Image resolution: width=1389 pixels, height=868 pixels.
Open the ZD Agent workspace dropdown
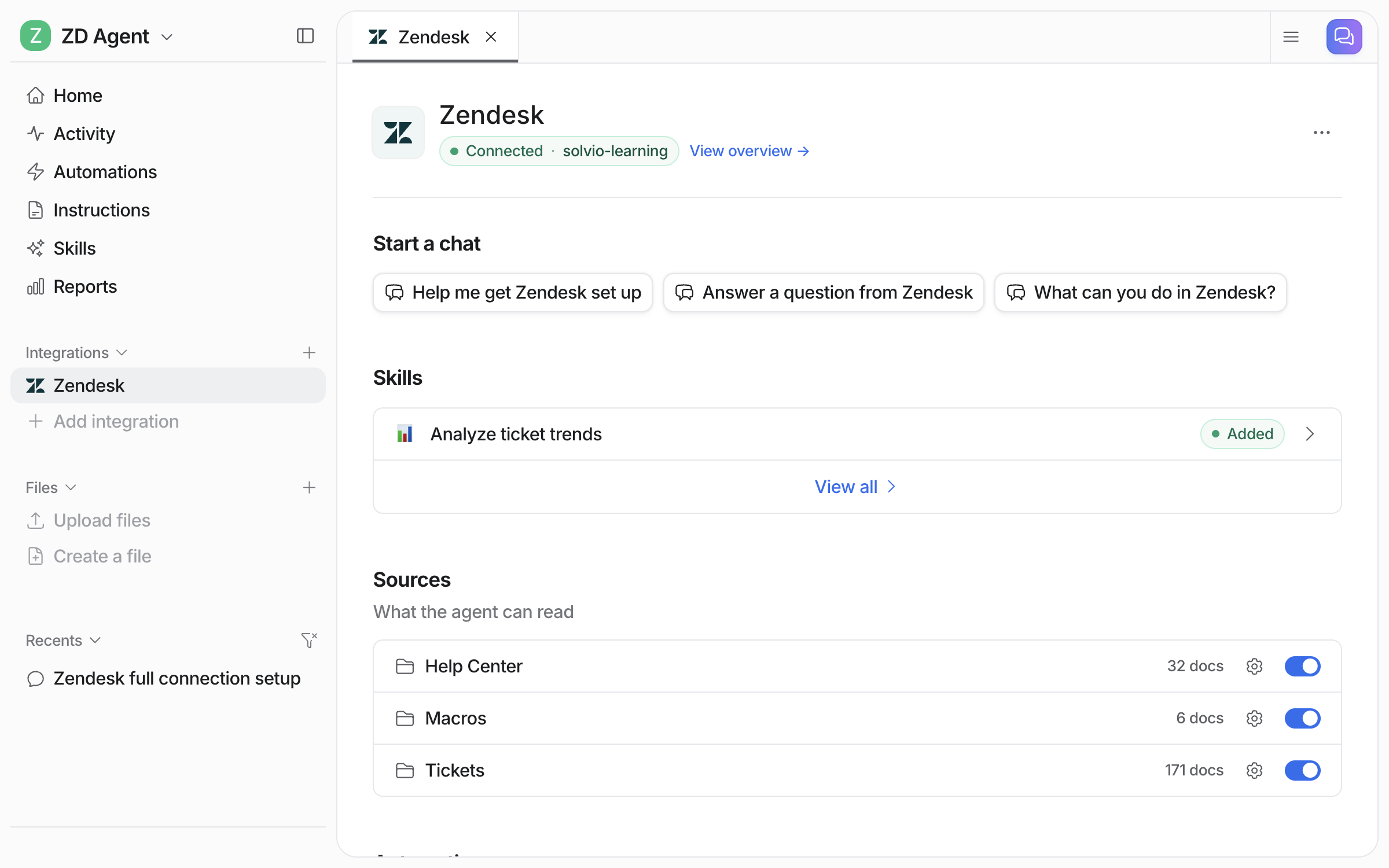pos(167,37)
